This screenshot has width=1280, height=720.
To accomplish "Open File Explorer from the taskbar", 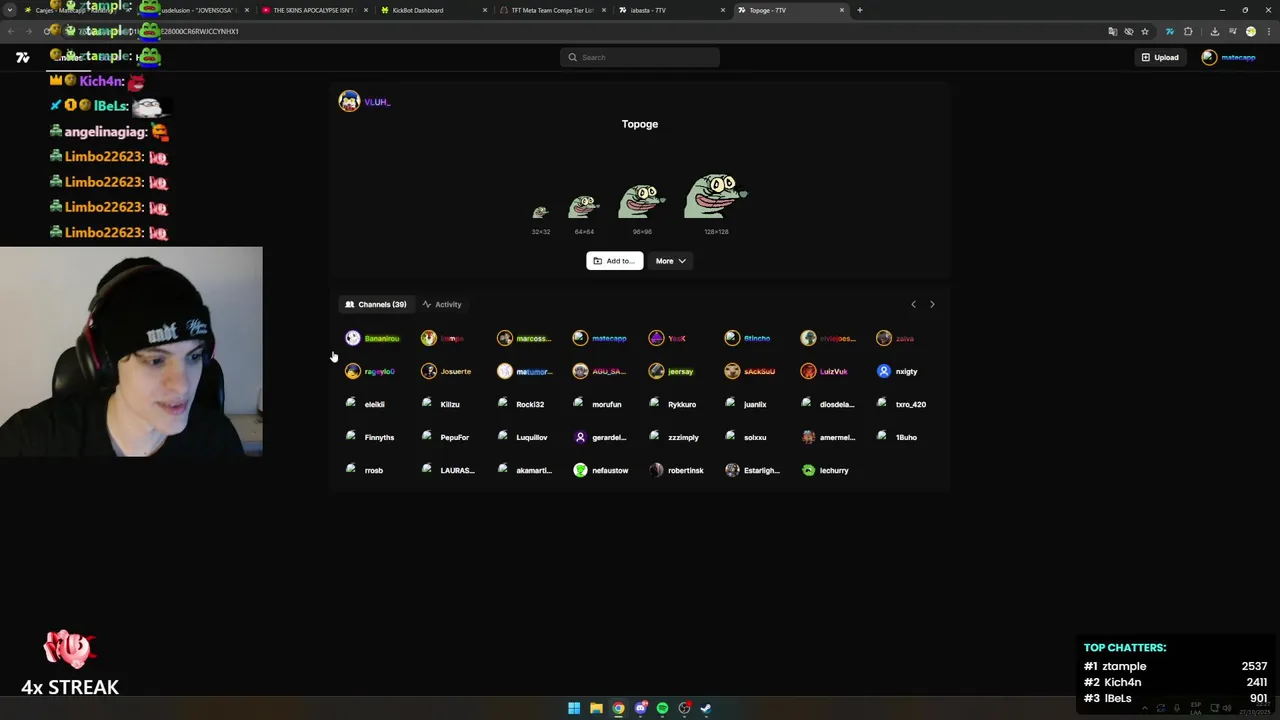I will (x=596, y=708).
